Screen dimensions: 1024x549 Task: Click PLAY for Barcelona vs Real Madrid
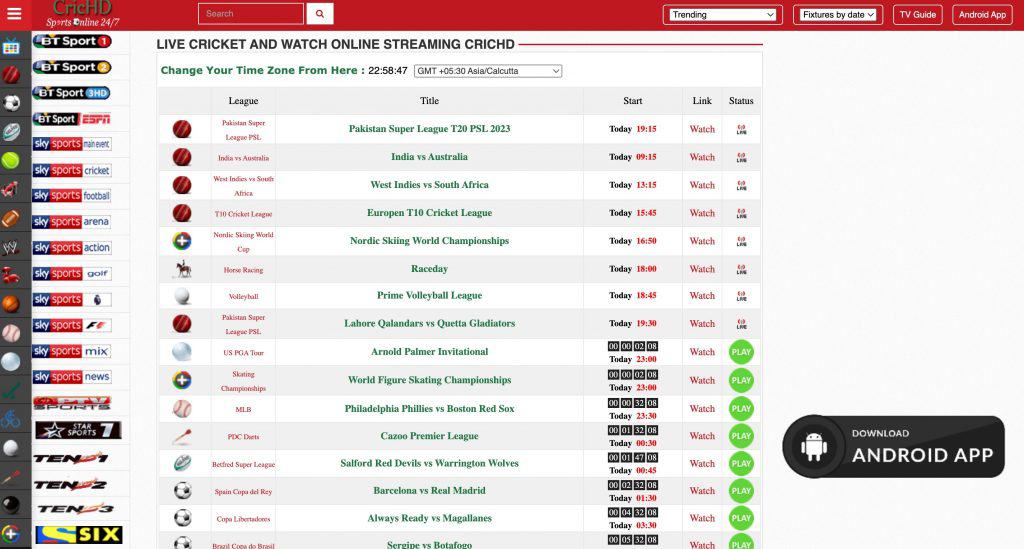741,491
